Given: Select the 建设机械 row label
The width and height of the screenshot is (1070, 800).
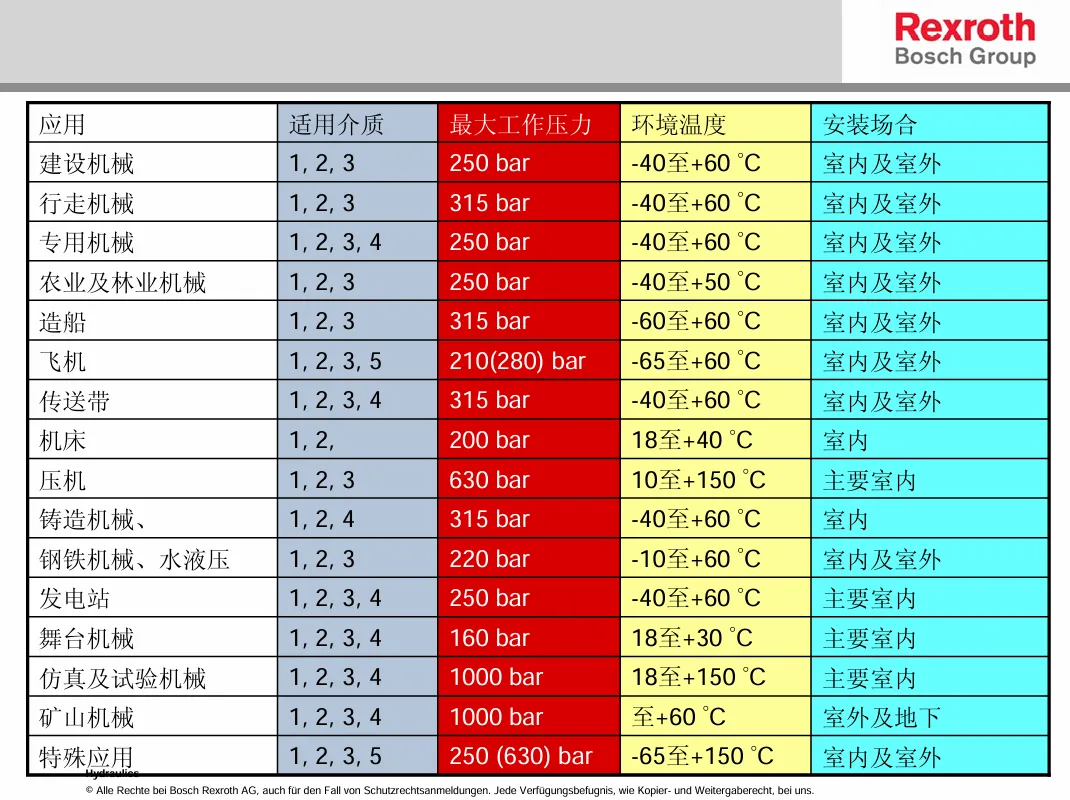Looking at the screenshot, I should pos(87,164).
